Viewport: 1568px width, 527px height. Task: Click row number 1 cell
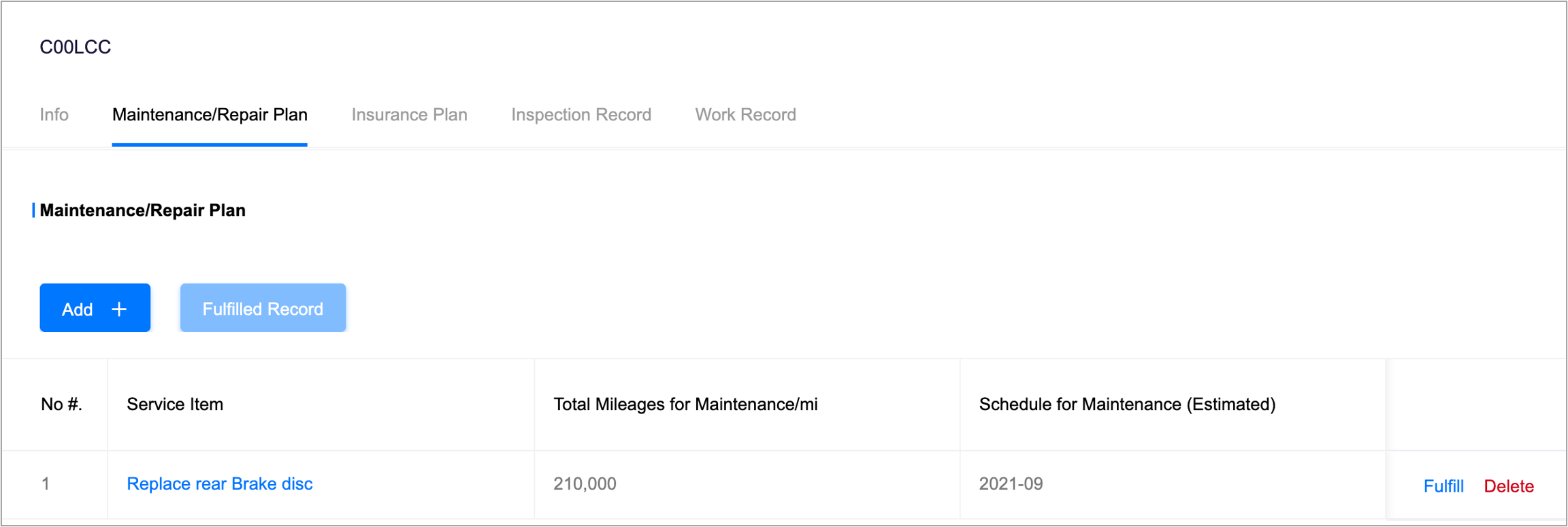coord(46,484)
